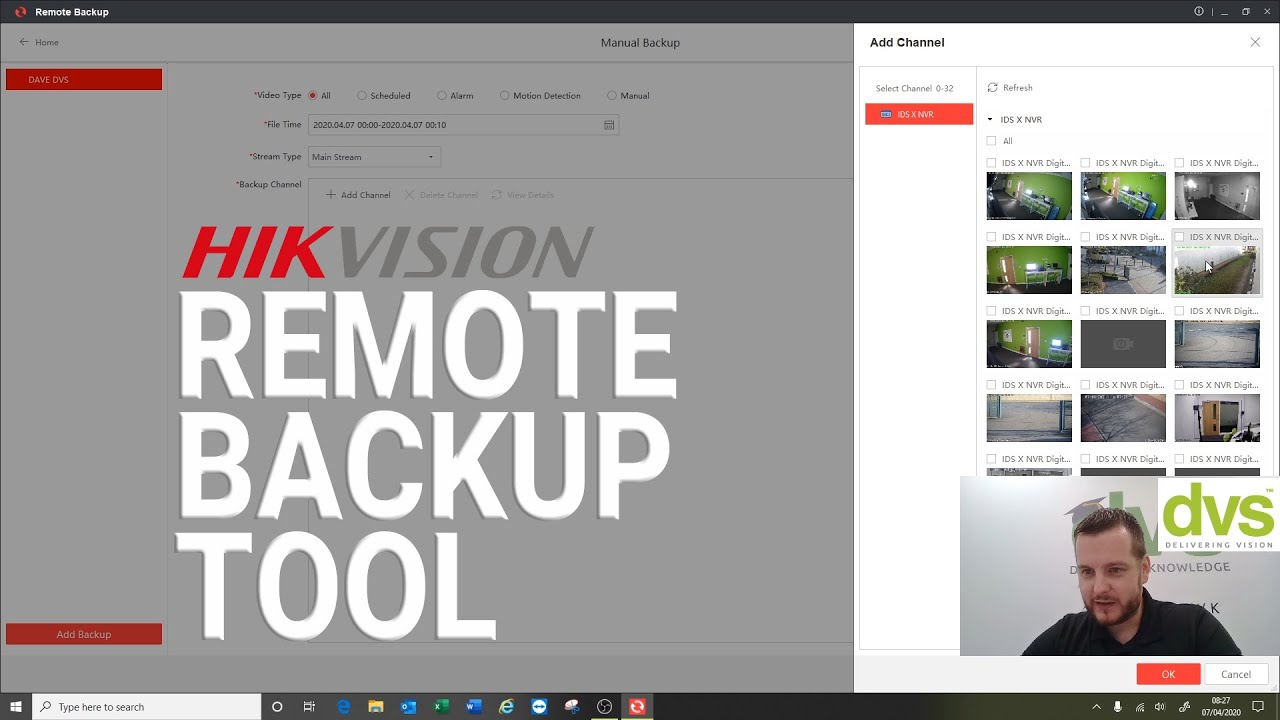The height and width of the screenshot is (720, 1280).
Task: Open the Windows notification center
Action: pyautogui.click(x=1258, y=707)
